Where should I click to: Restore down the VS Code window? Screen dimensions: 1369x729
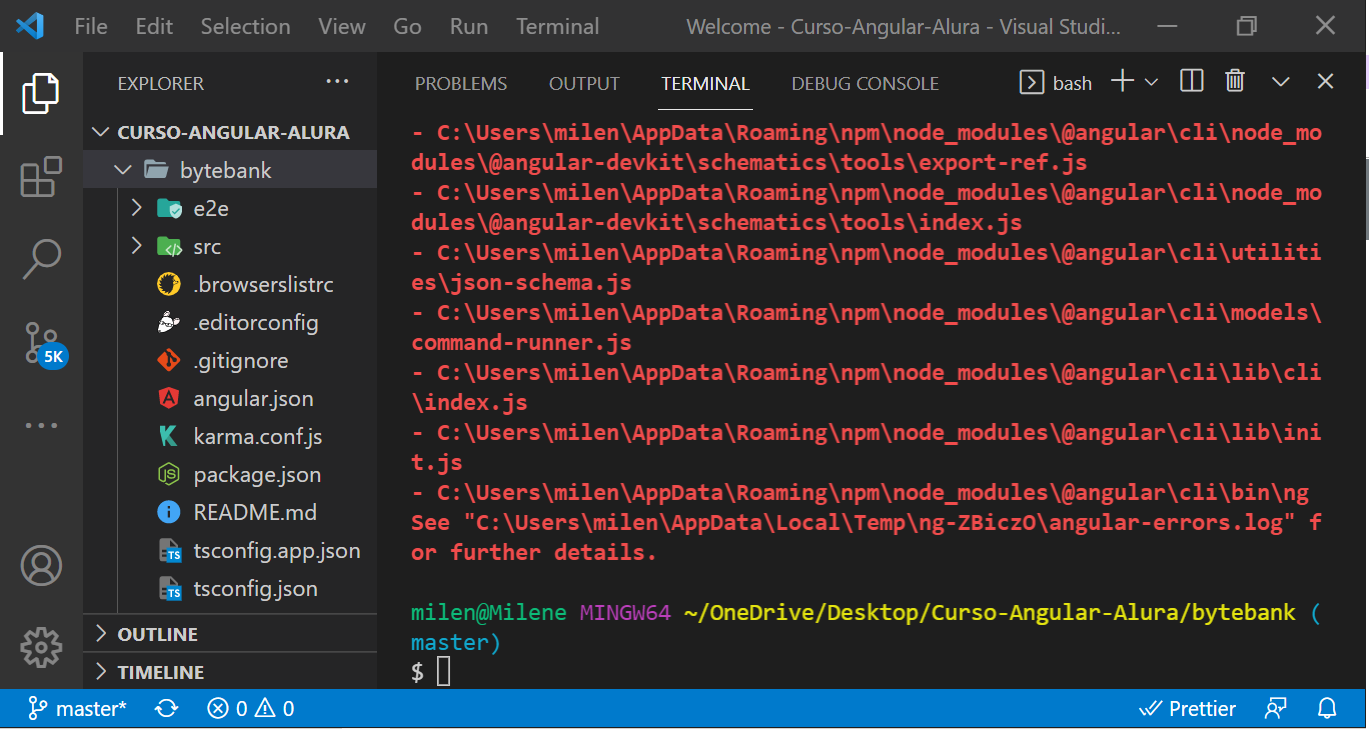point(1246,26)
